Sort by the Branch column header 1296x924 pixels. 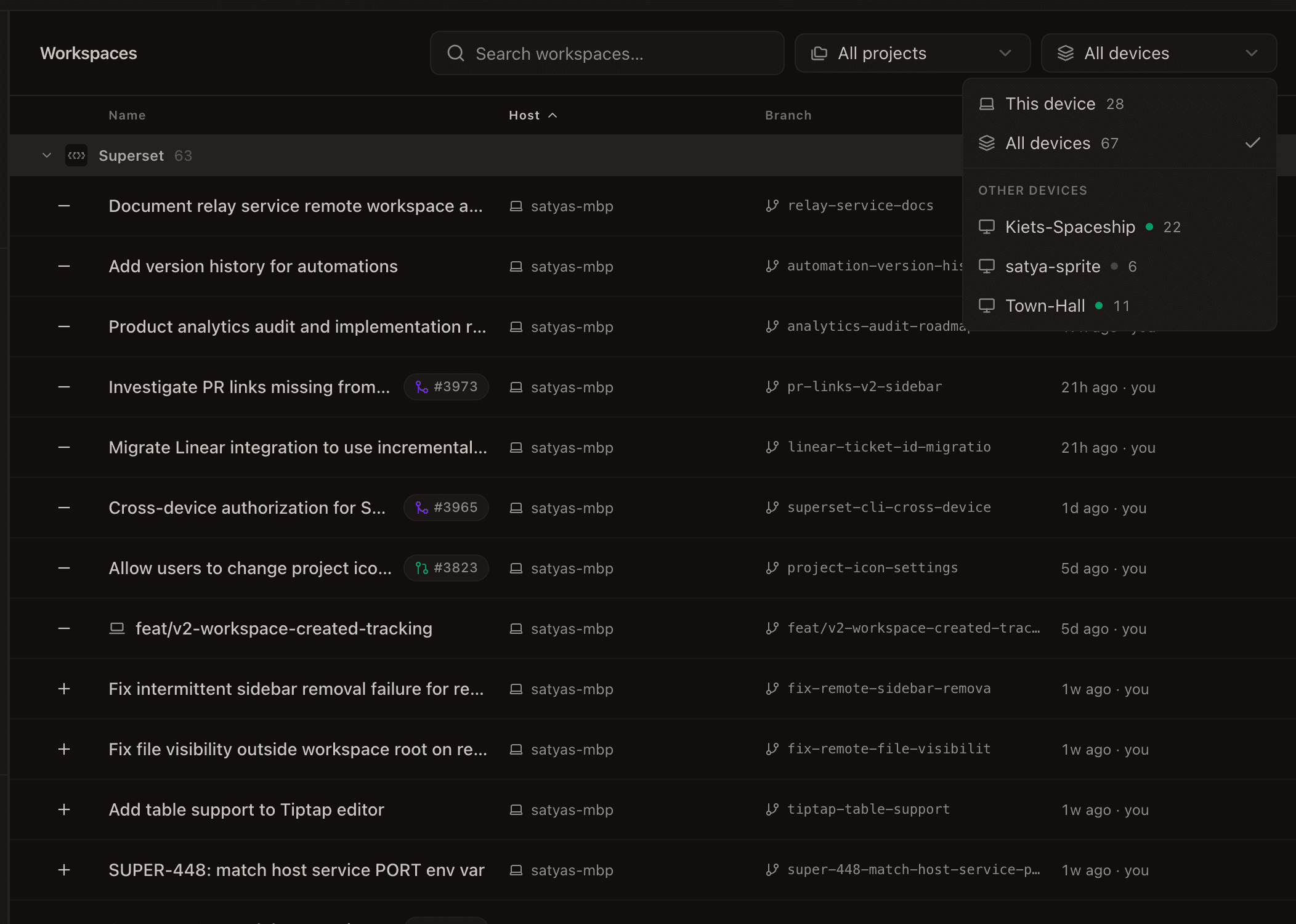click(x=788, y=115)
